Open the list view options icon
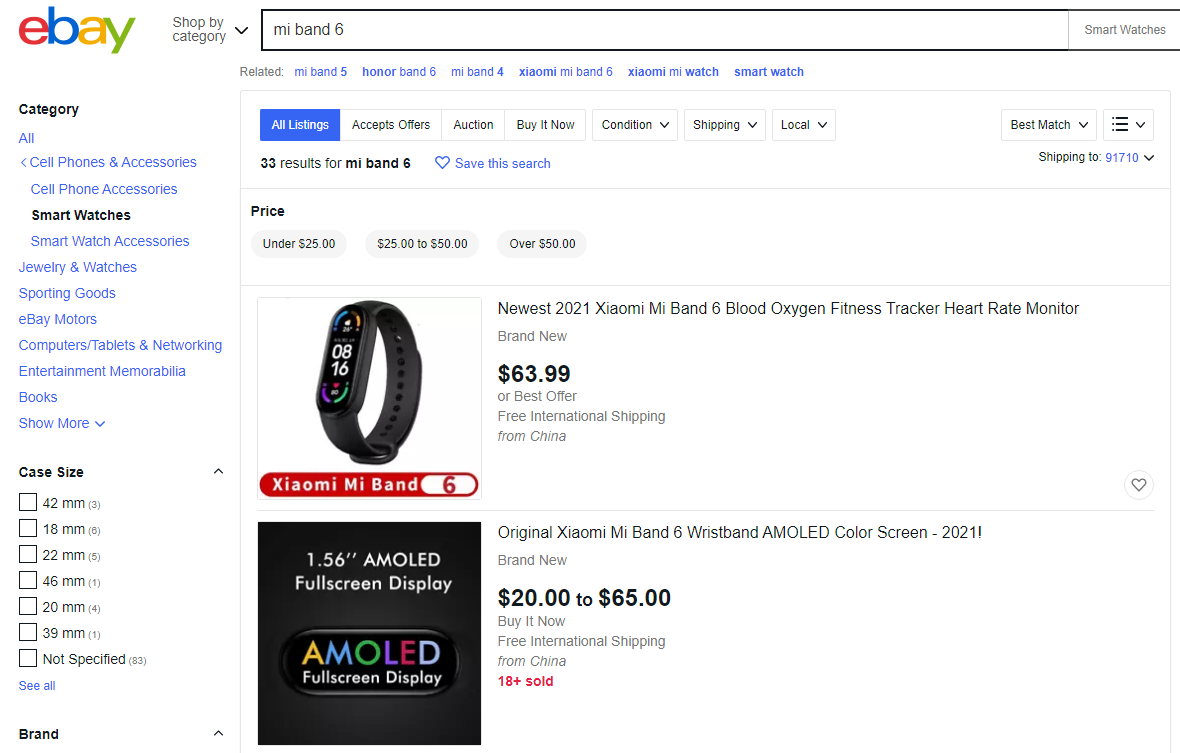The height and width of the screenshot is (753, 1180). [1128, 125]
